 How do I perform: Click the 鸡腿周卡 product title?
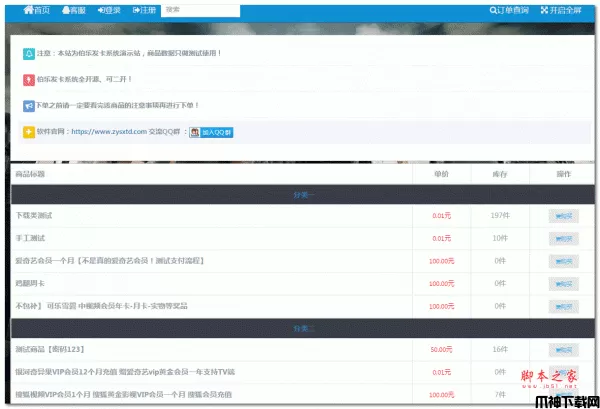[x=30, y=283]
